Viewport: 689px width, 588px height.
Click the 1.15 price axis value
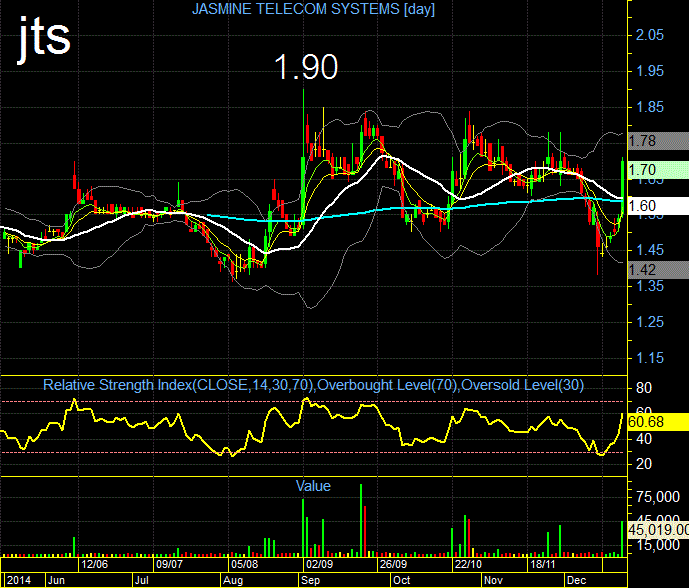(x=650, y=358)
